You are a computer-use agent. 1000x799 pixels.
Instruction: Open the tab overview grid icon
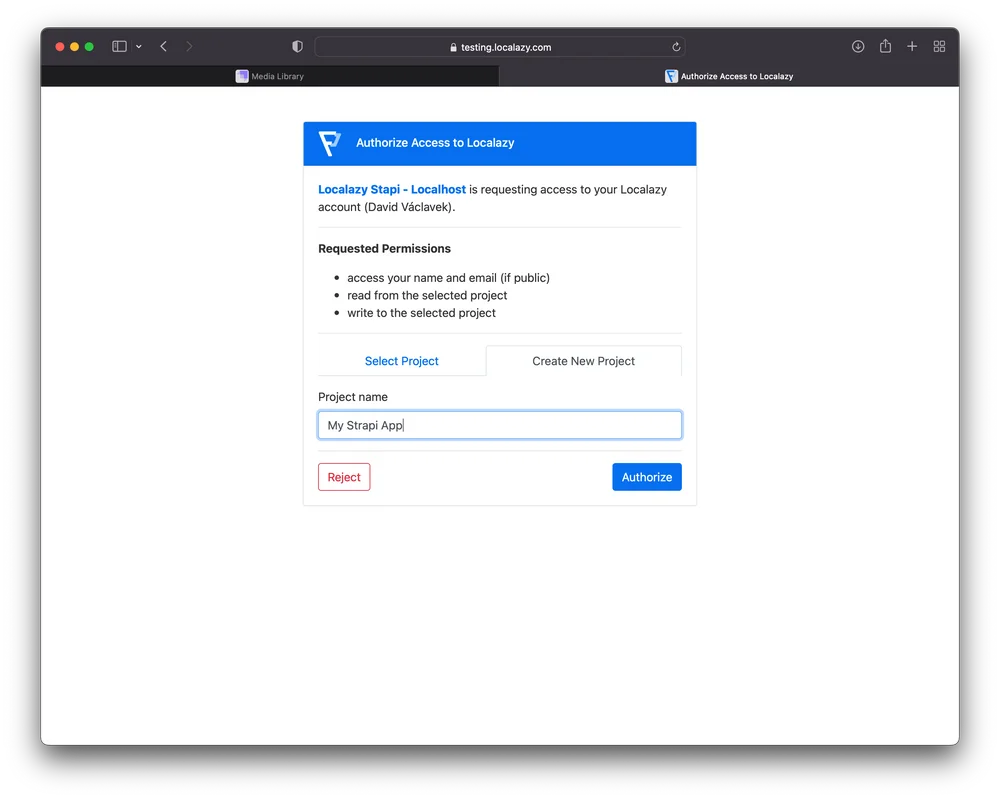click(x=938, y=46)
